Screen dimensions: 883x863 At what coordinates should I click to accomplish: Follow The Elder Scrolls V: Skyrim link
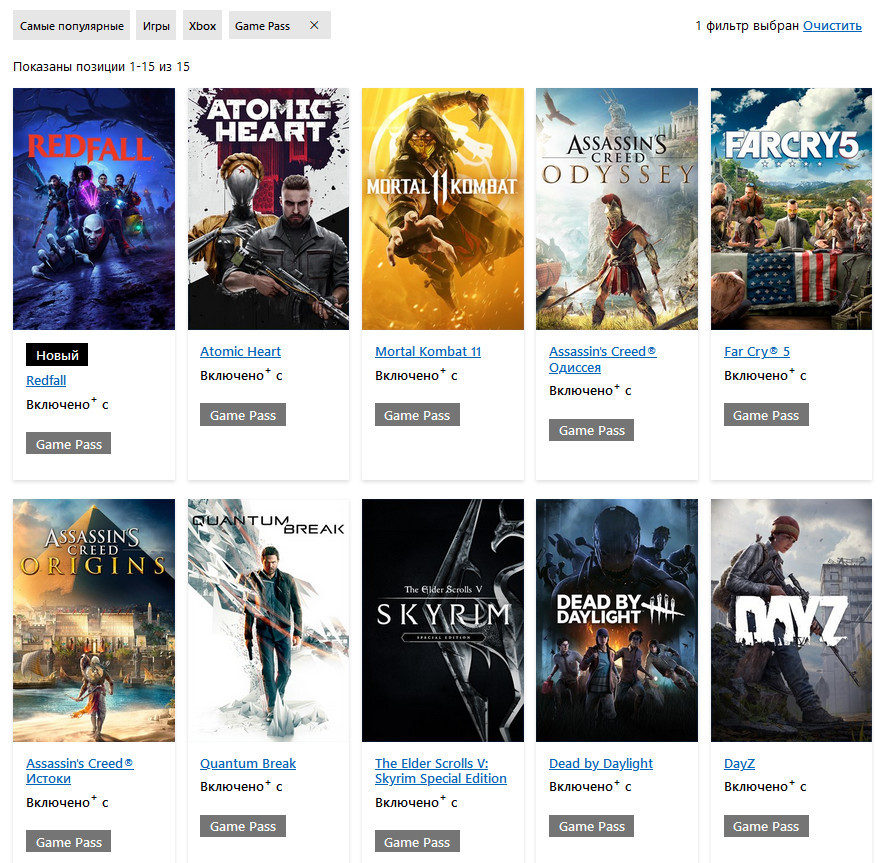pyautogui.click(x=440, y=771)
